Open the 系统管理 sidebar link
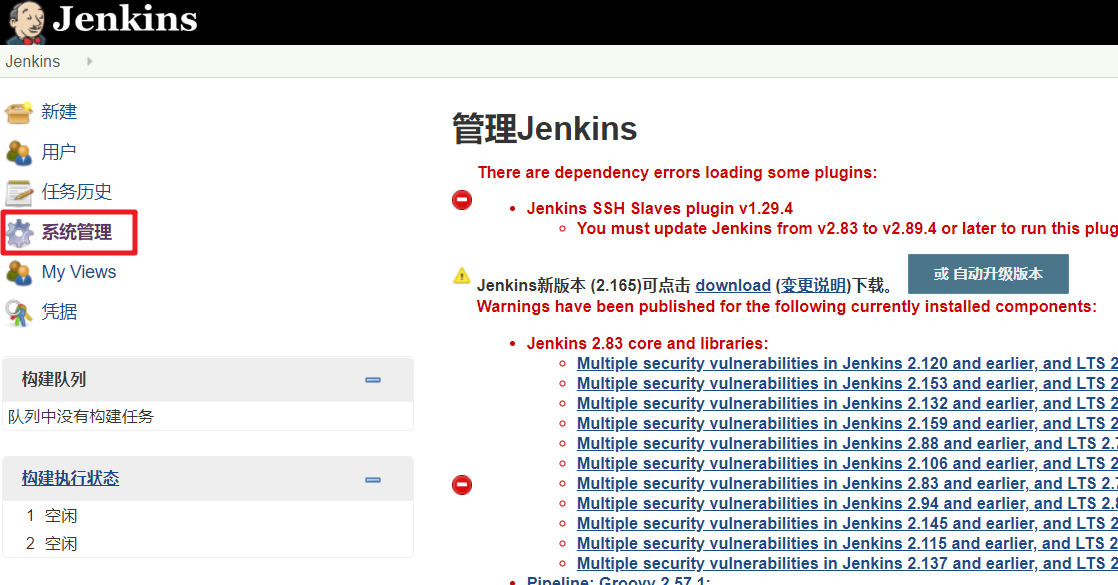 point(77,232)
